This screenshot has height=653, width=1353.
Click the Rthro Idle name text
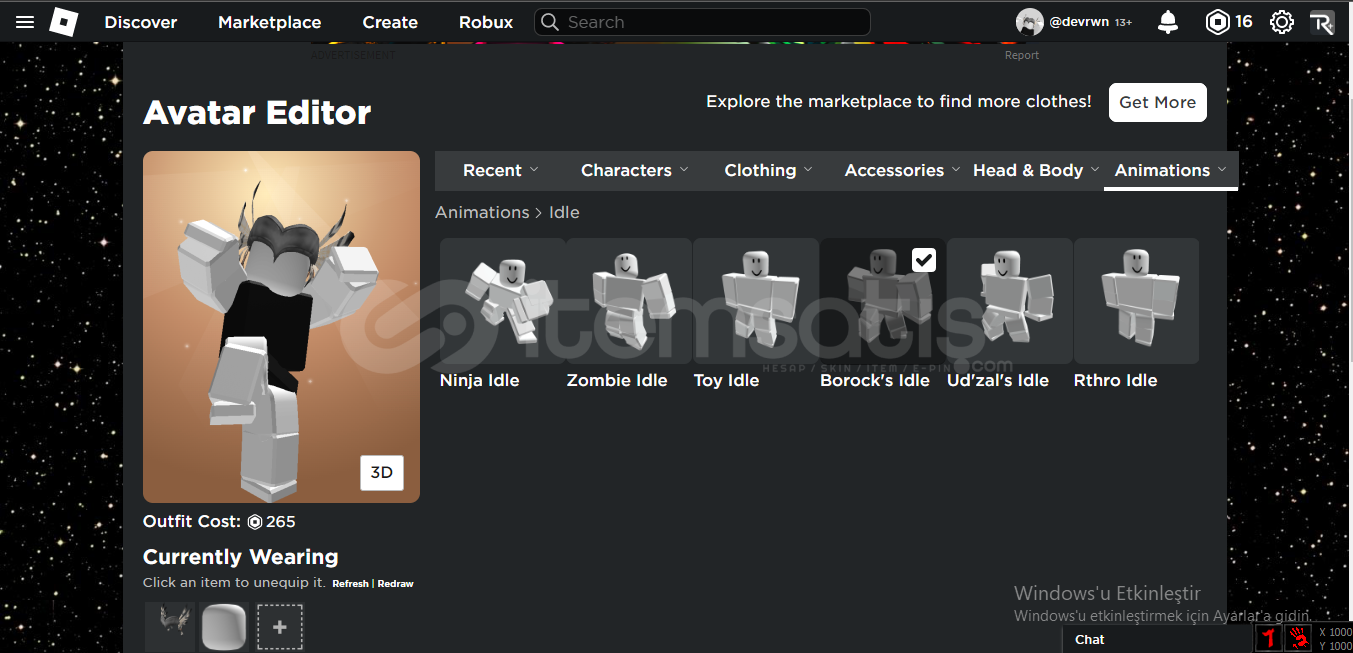[x=1116, y=380]
